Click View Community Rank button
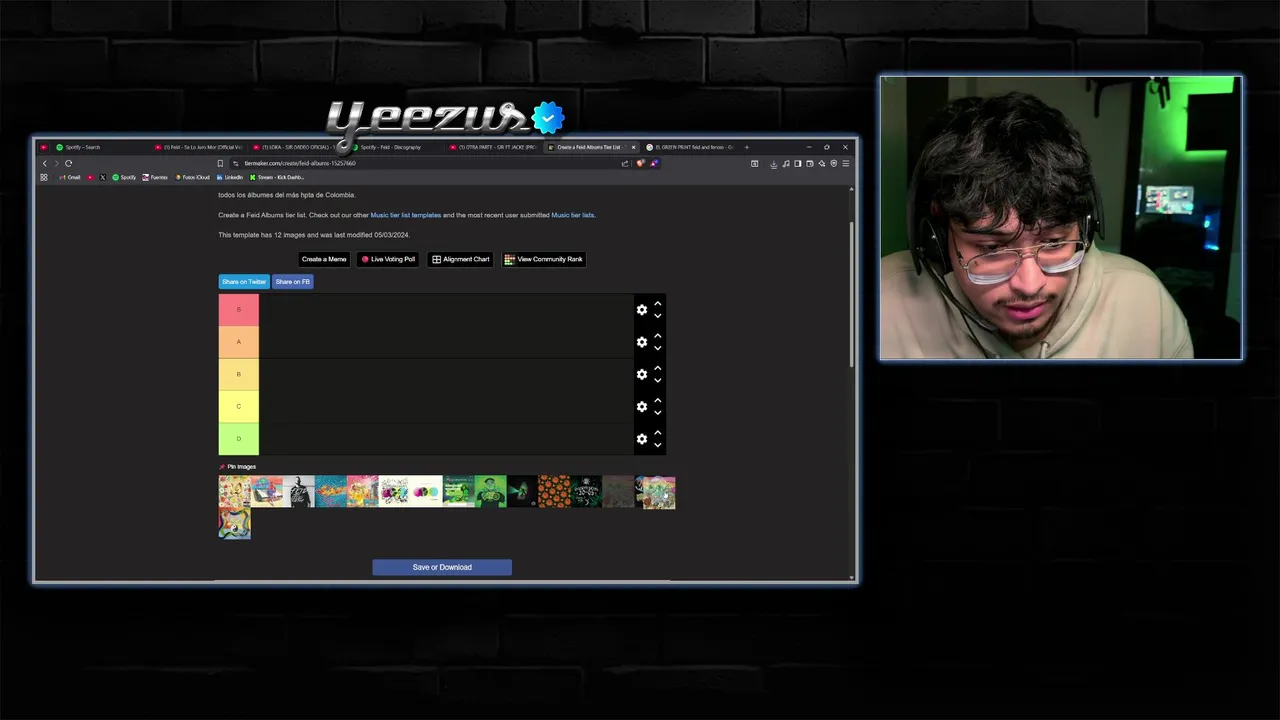 point(543,259)
